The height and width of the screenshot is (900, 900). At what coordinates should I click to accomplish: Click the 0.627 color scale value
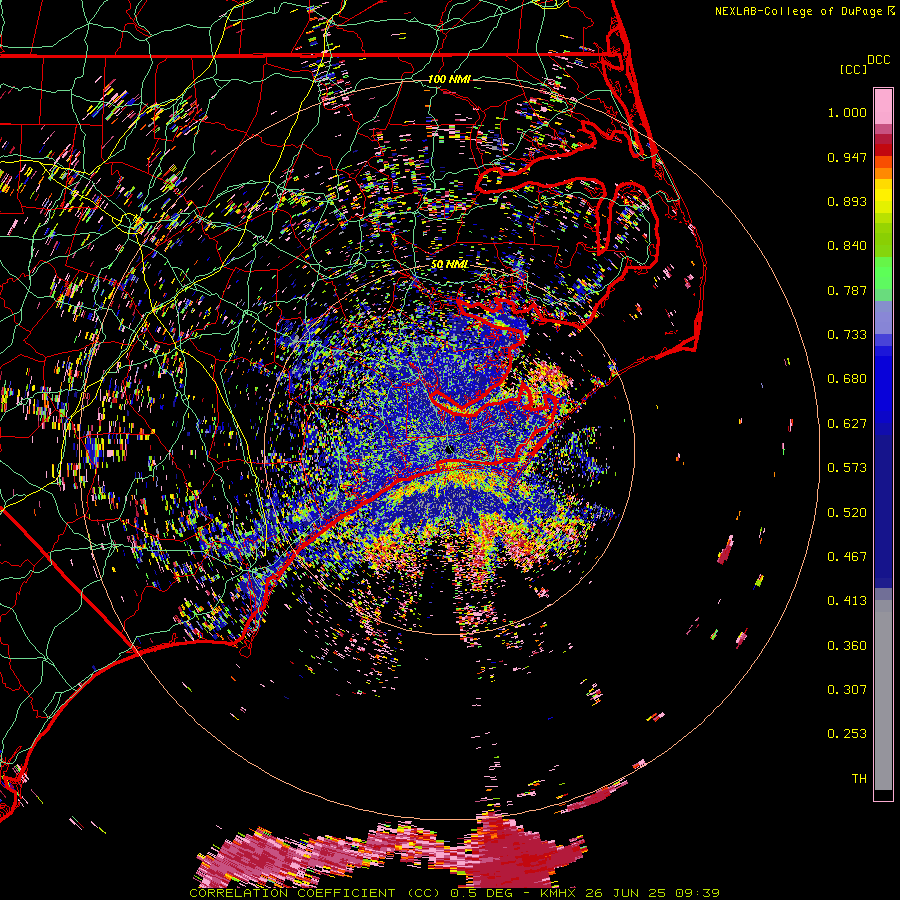(847, 424)
